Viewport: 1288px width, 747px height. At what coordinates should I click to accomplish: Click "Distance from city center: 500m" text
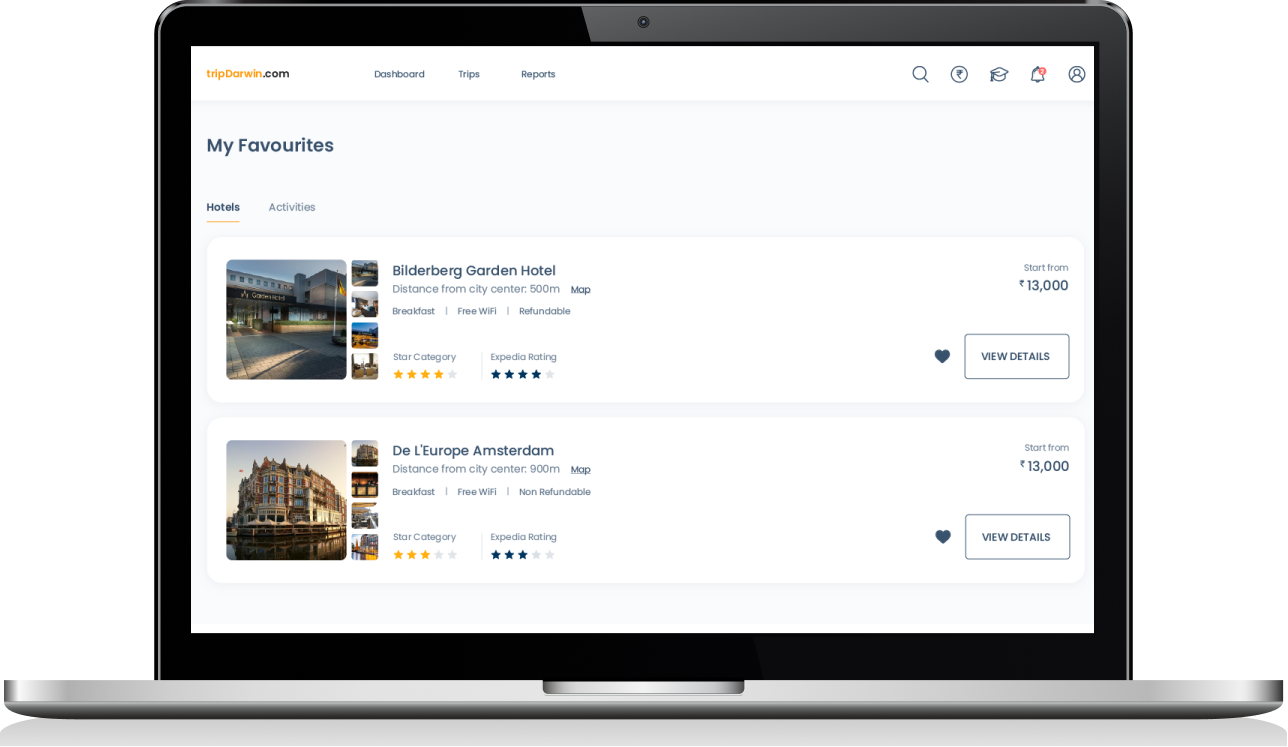click(x=476, y=289)
